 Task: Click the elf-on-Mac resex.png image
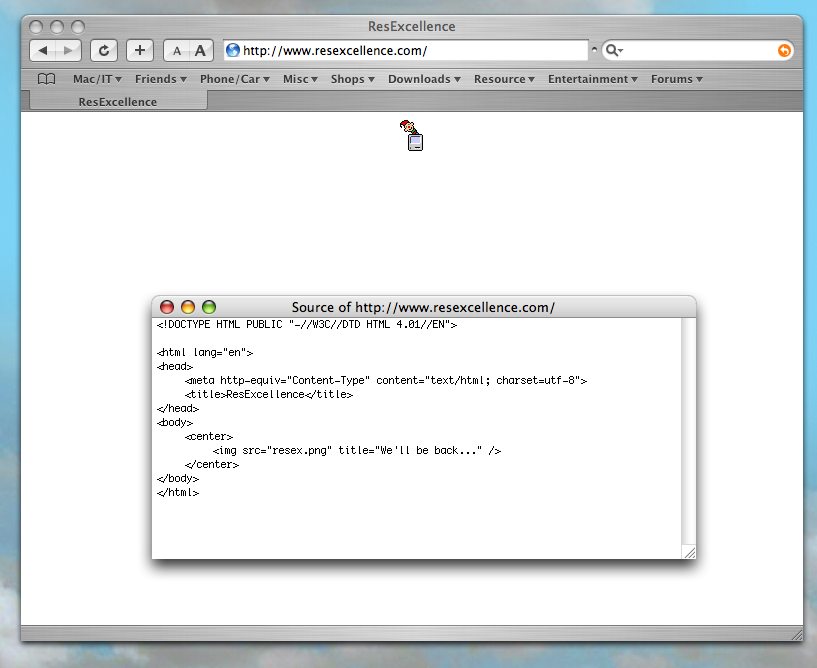coord(412,135)
